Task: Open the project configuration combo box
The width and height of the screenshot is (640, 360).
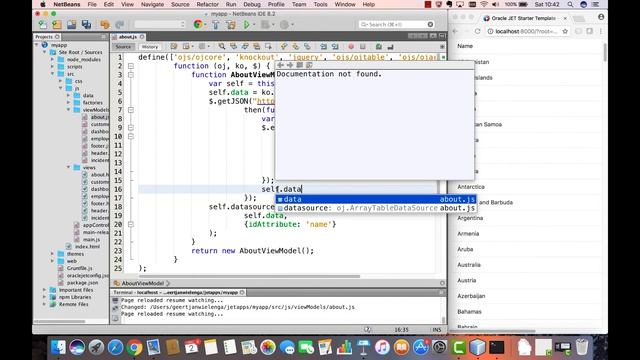Action: pos(160,24)
